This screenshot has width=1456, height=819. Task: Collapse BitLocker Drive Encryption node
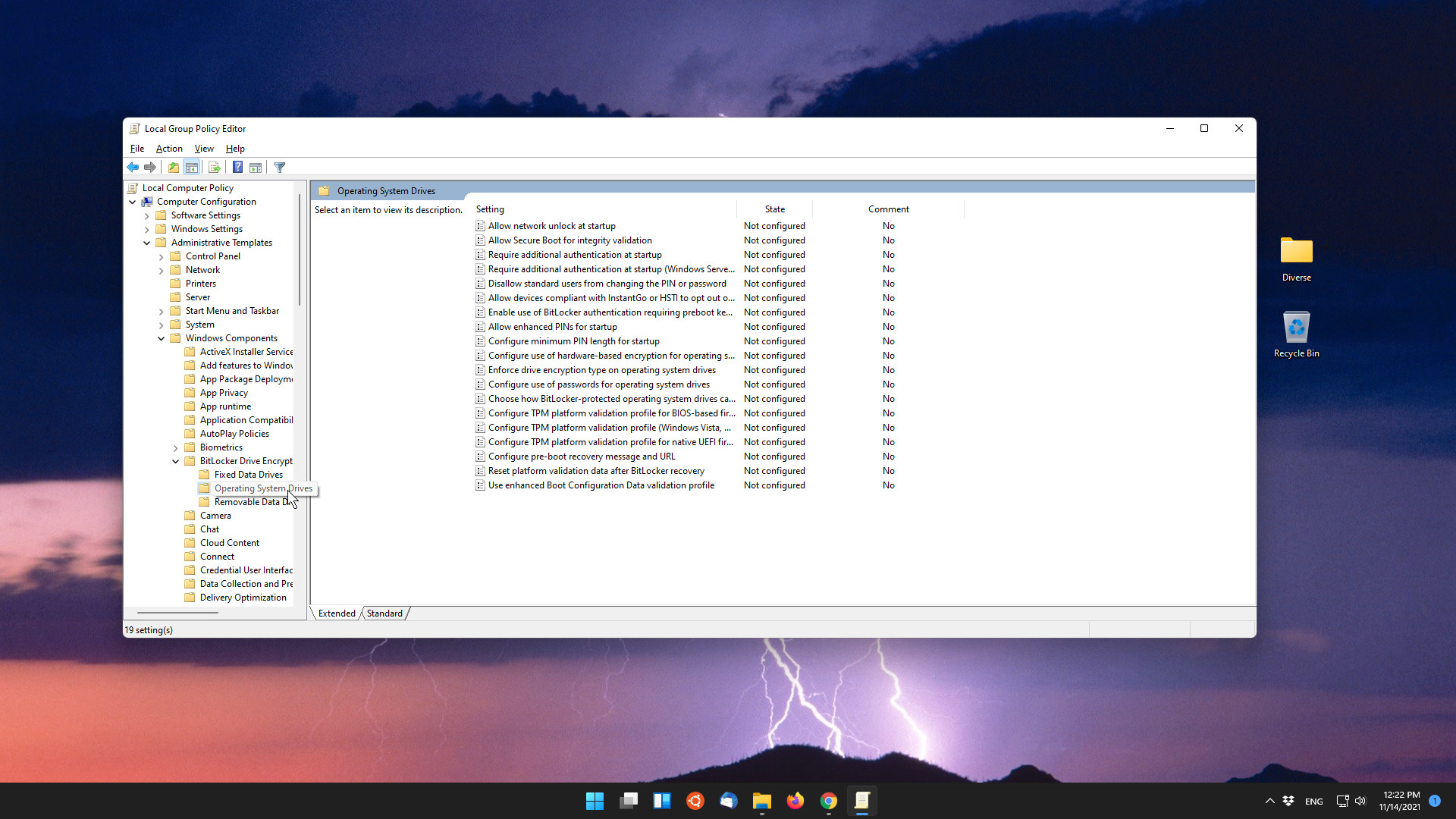click(x=176, y=461)
